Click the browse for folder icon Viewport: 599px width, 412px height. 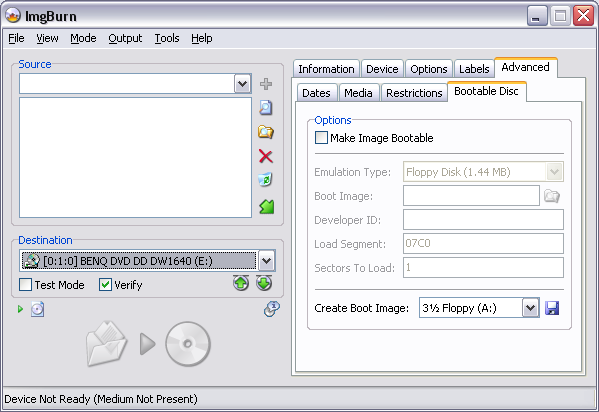click(266, 132)
